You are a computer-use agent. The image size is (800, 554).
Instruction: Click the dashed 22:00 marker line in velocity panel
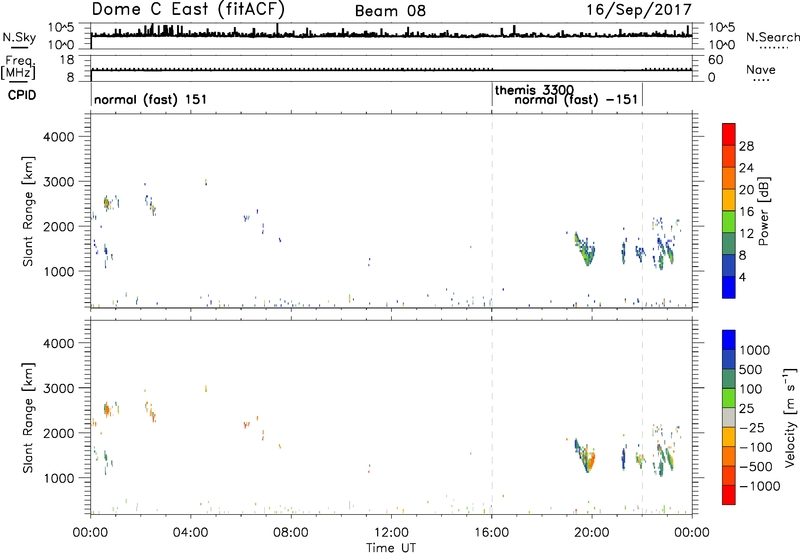642,417
